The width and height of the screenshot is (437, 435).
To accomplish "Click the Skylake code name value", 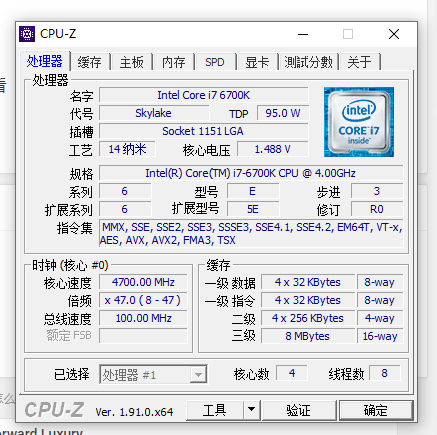I will [x=154, y=113].
